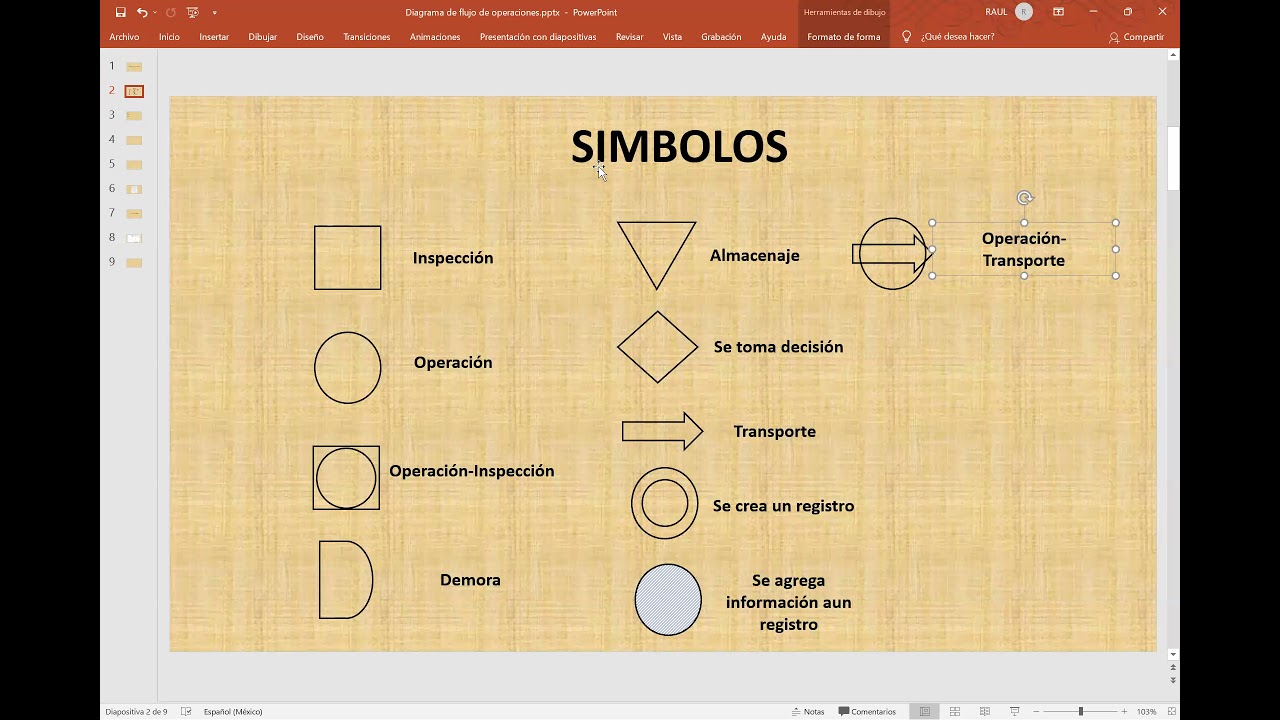Toggle the Notas pane
This screenshot has height=720, width=1280.
point(807,712)
